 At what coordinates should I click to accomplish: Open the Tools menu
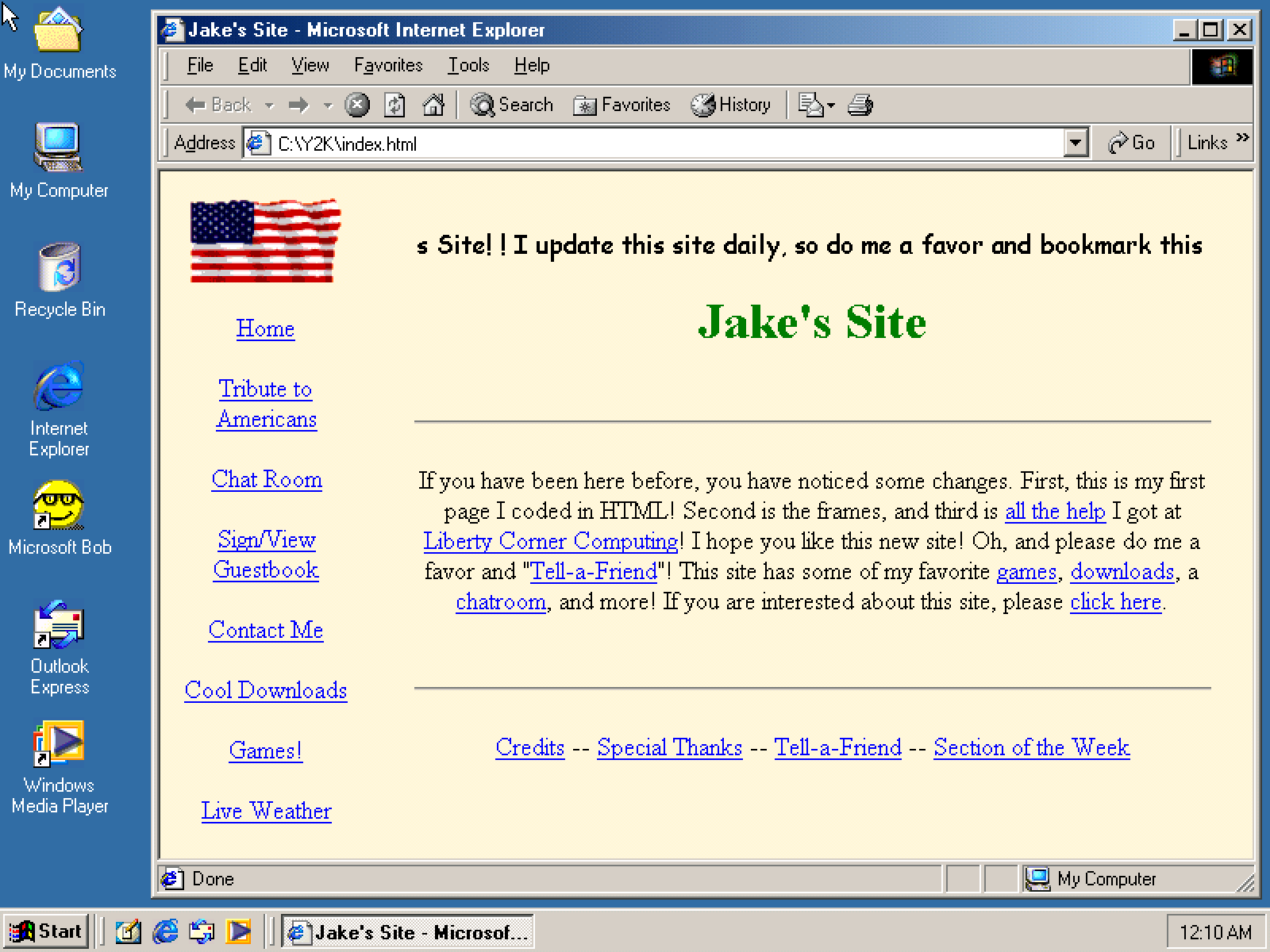coord(468,65)
